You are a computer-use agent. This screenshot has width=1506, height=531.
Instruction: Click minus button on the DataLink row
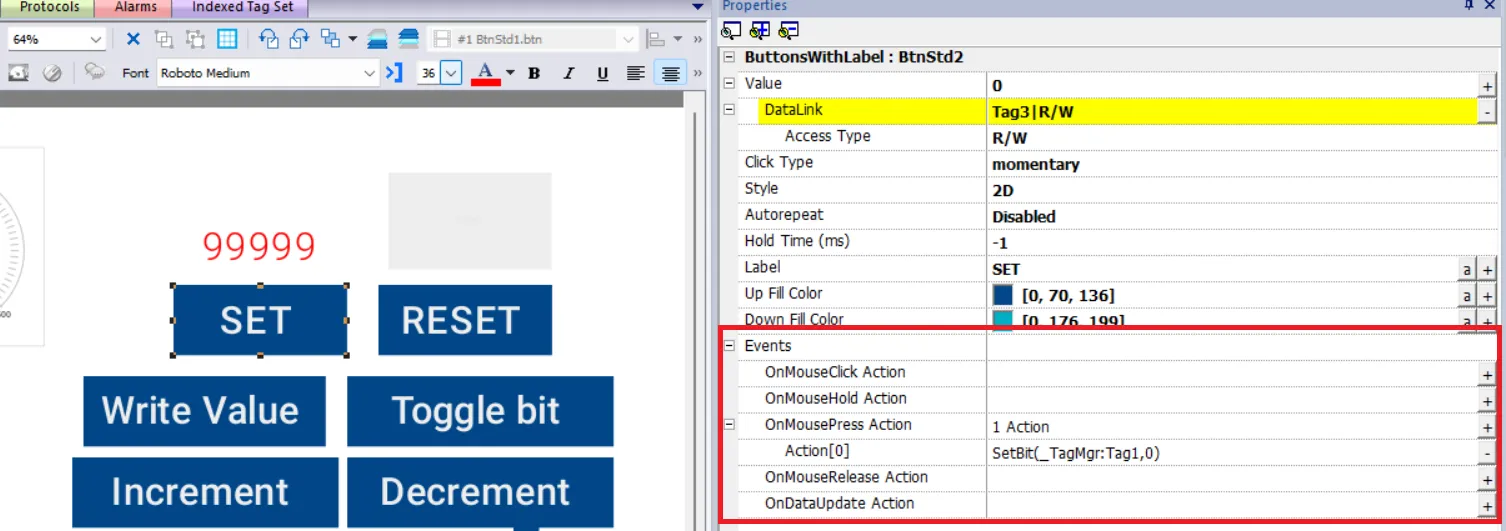tap(1488, 112)
